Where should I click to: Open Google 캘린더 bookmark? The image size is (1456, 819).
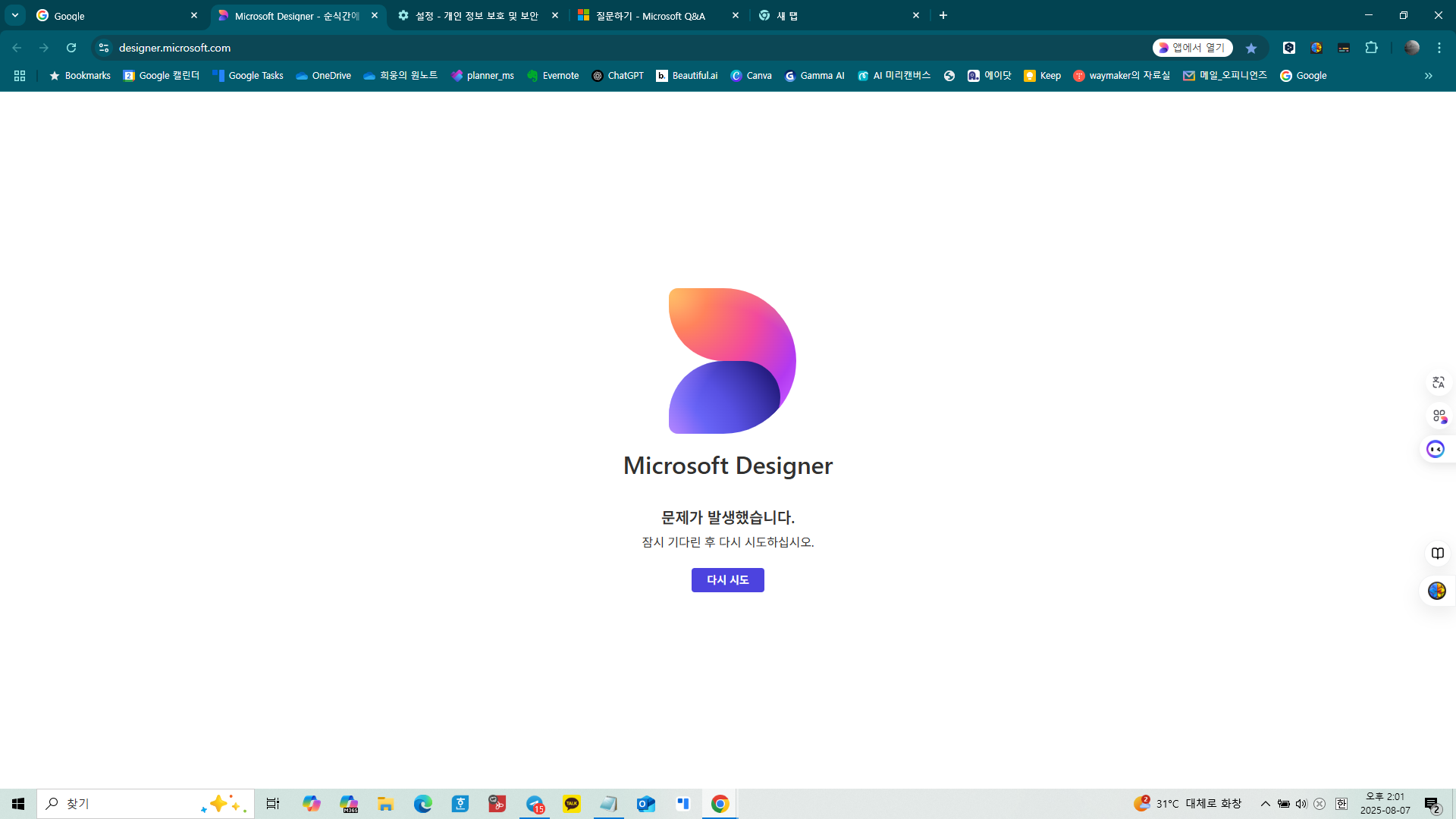(162, 76)
